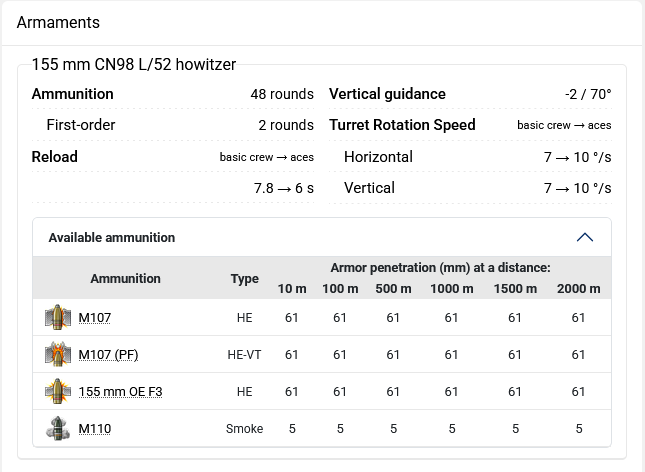645x472 pixels.
Task: Click the 1000 m distance column header
Action: (x=451, y=289)
